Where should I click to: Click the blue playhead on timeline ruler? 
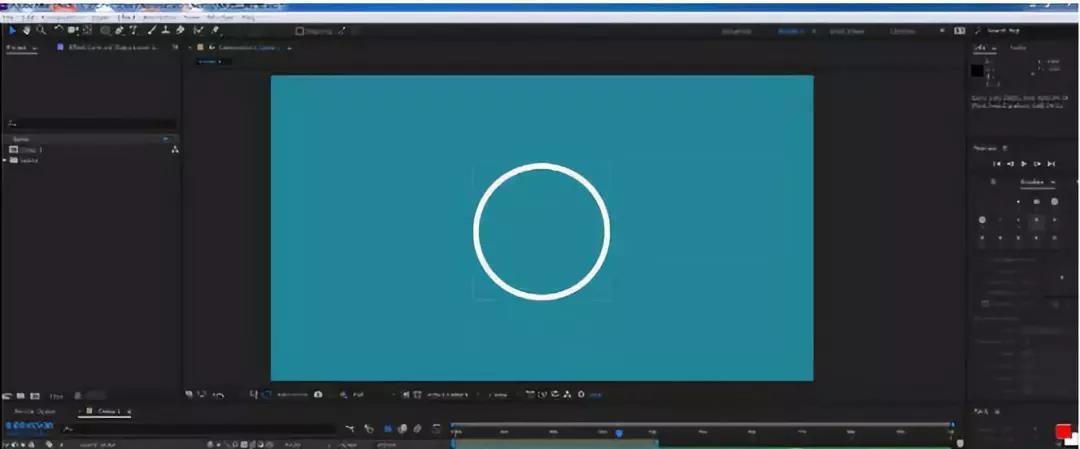click(619, 432)
